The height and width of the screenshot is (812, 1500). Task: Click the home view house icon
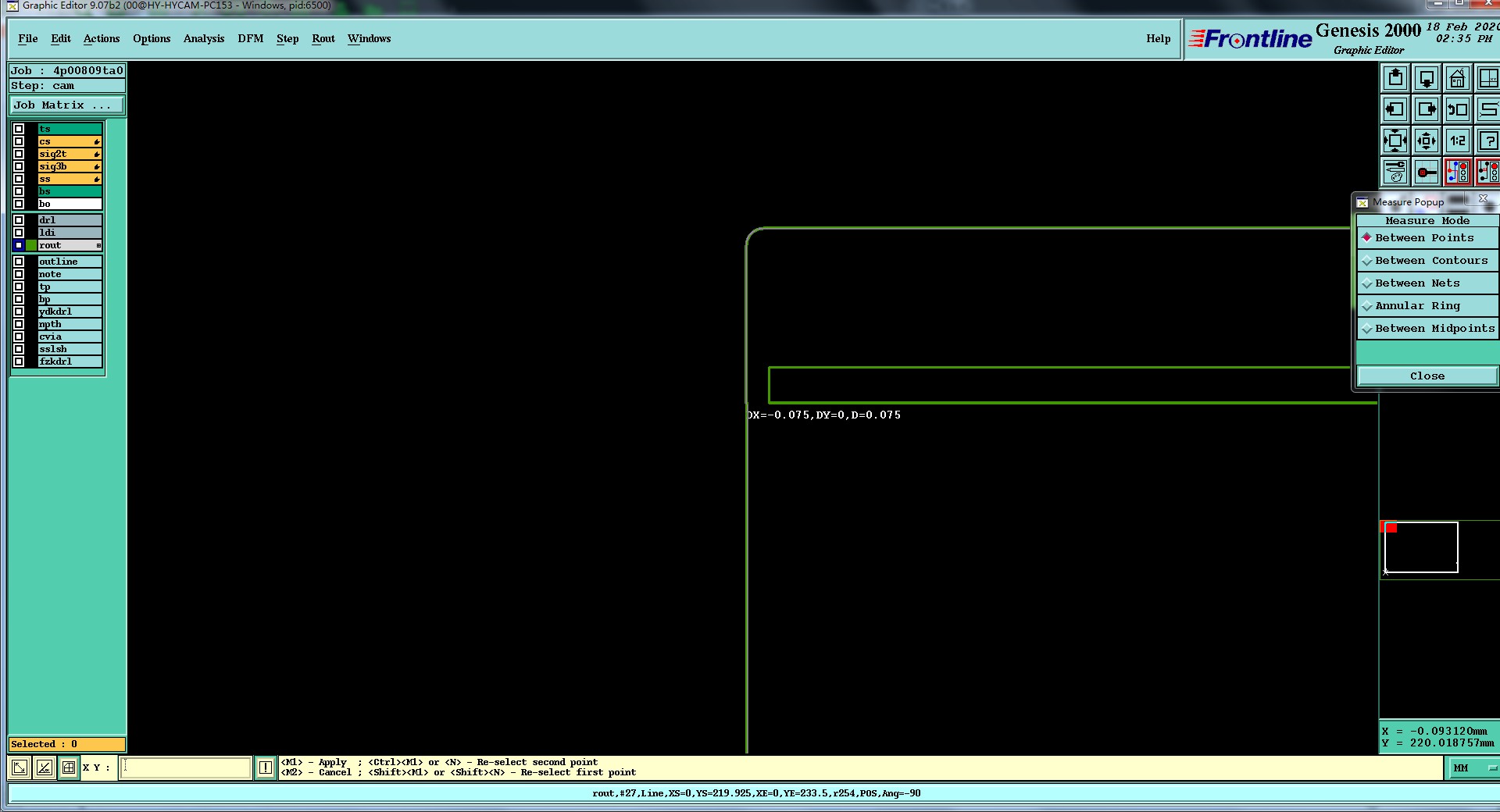1458,79
